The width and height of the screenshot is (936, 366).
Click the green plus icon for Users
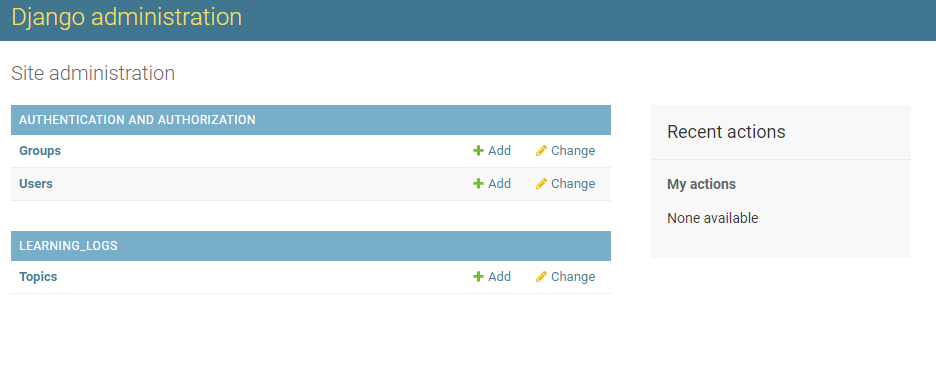pyautogui.click(x=478, y=184)
